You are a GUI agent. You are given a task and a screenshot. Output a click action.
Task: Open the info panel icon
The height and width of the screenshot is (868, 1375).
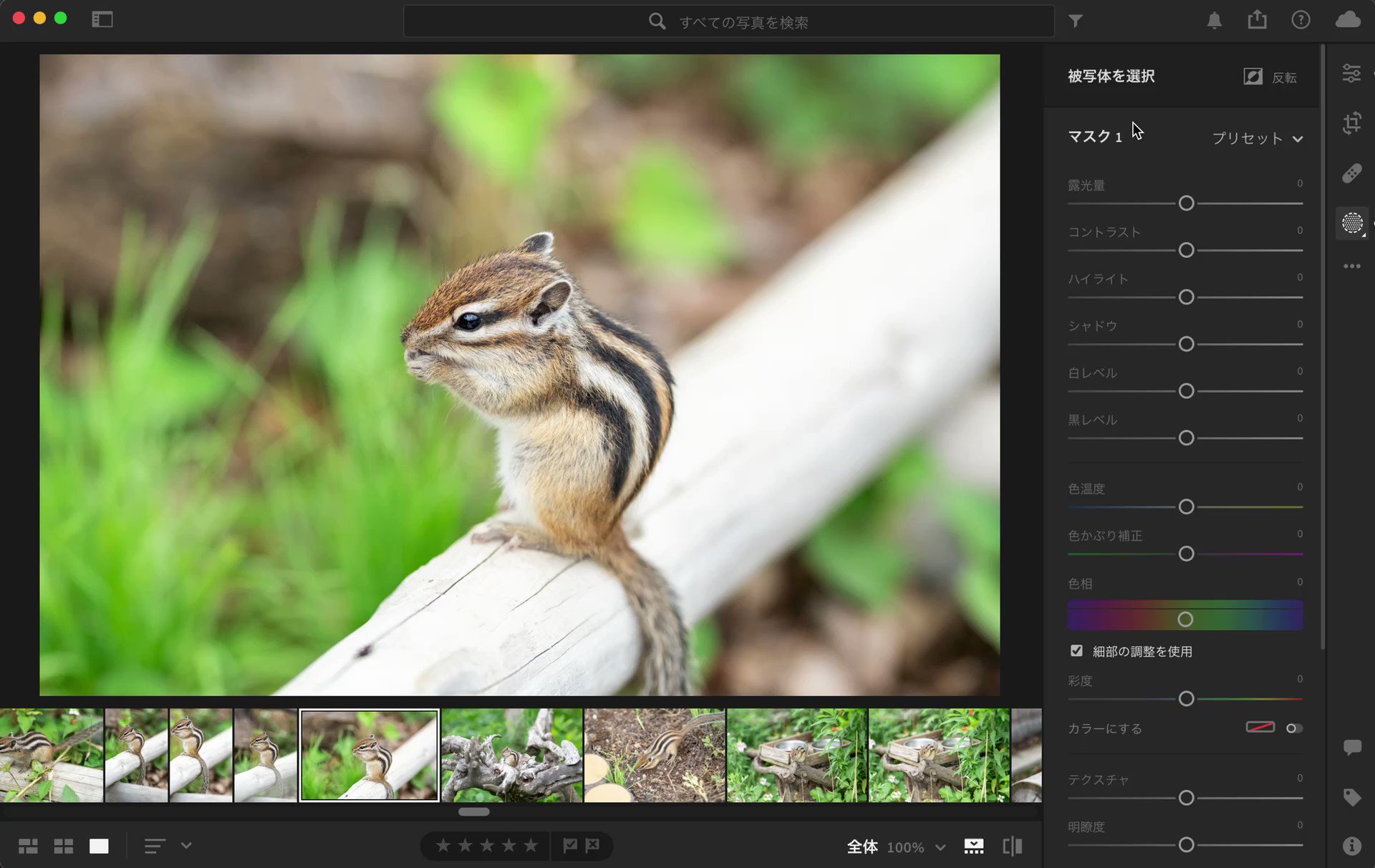tap(1352, 846)
